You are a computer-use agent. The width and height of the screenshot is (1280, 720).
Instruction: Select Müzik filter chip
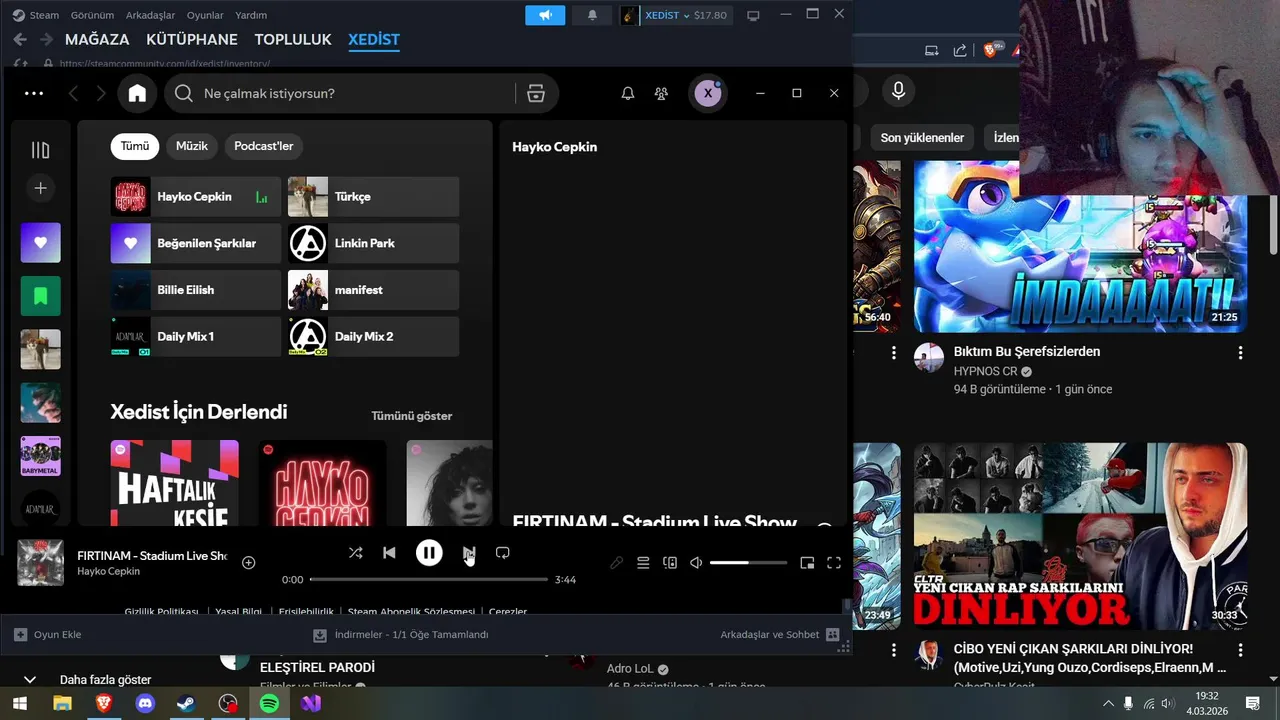point(192,146)
